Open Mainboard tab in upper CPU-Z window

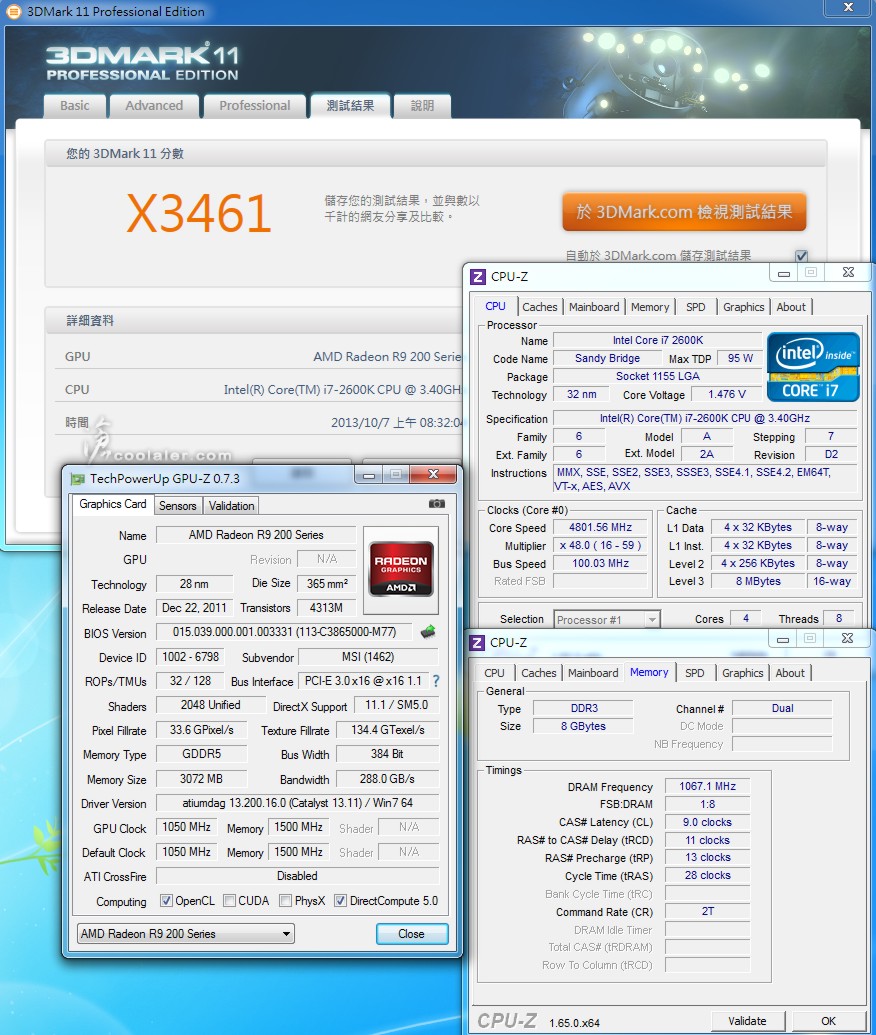(594, 307)
